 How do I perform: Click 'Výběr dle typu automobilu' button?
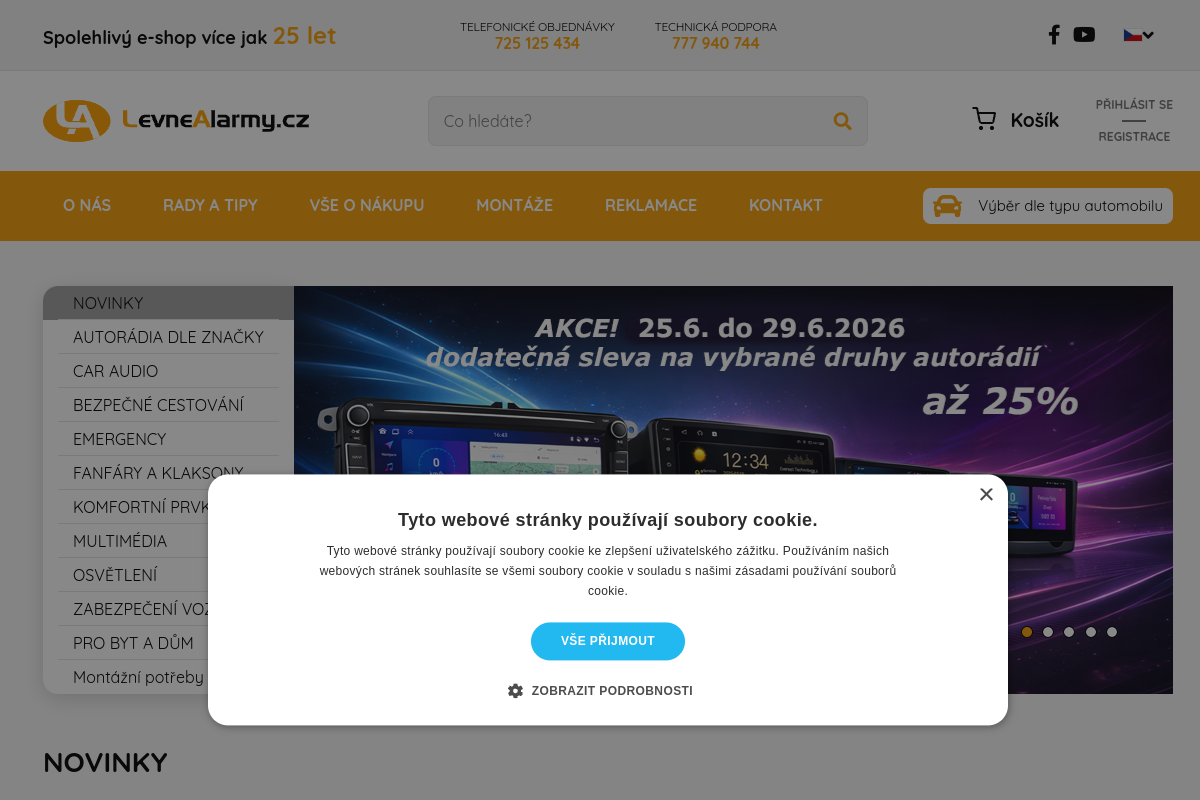1047,206
